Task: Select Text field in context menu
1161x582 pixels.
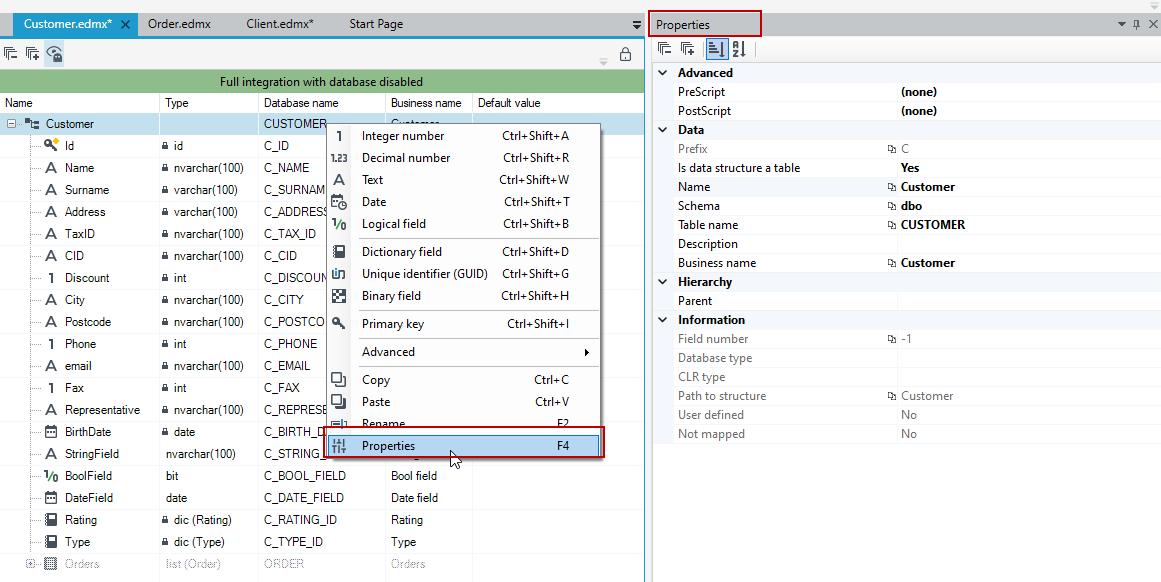Action: pyautogui.click(x=464, y=180)
